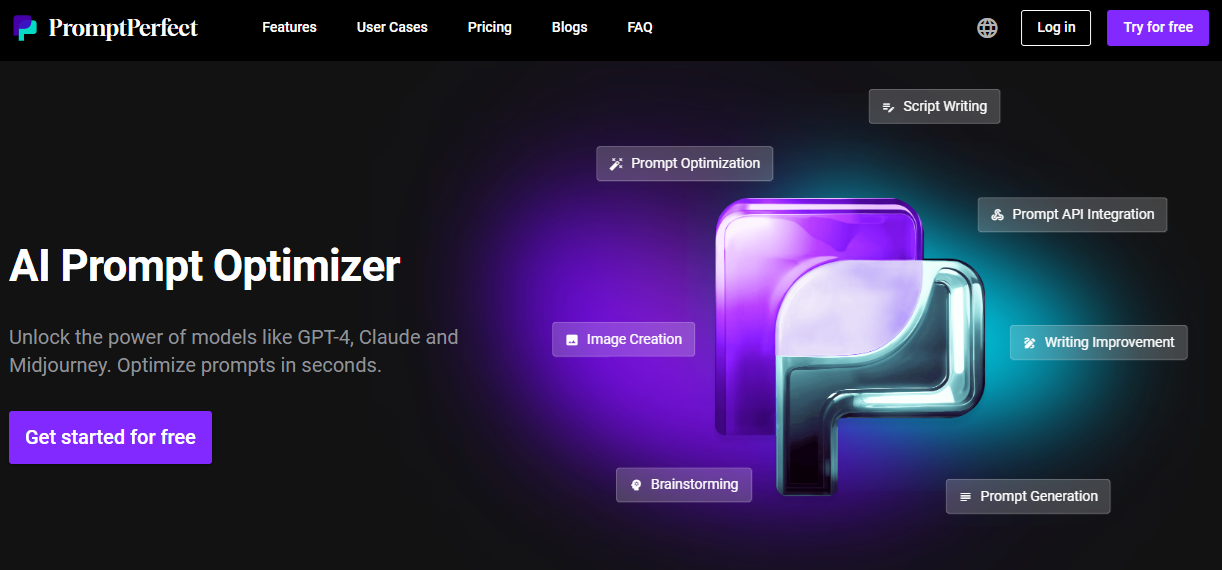Viewport: 1222px width, 570px height.
Task: Click the lines icon in Prompt Generation chip
Action: click(965, 497)
